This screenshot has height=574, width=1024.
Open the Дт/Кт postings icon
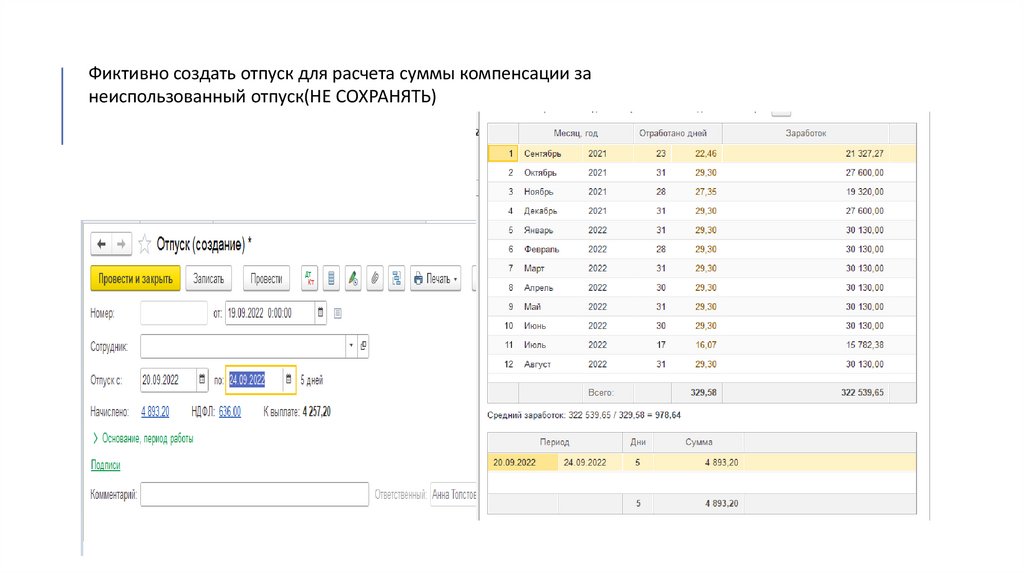pos(309,278)
